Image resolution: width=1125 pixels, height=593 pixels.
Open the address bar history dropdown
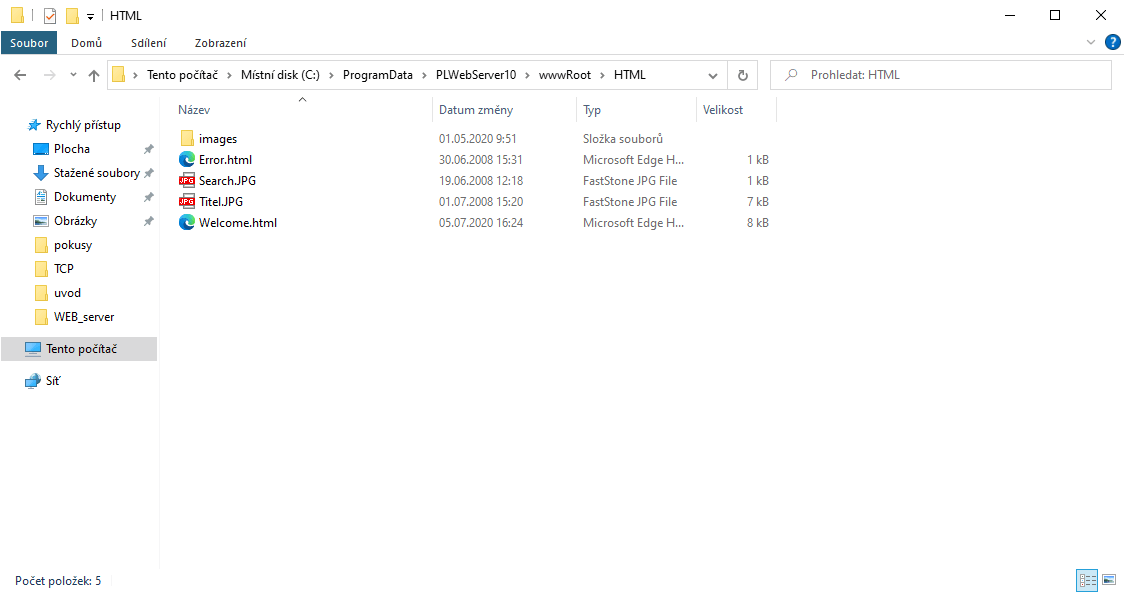[713, 75]
